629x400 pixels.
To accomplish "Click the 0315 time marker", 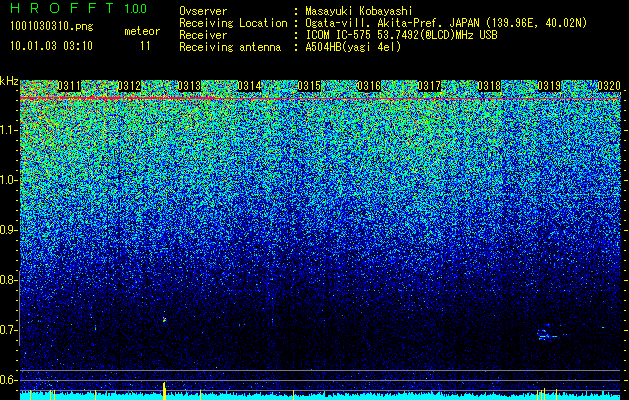I will pos(309,86).
